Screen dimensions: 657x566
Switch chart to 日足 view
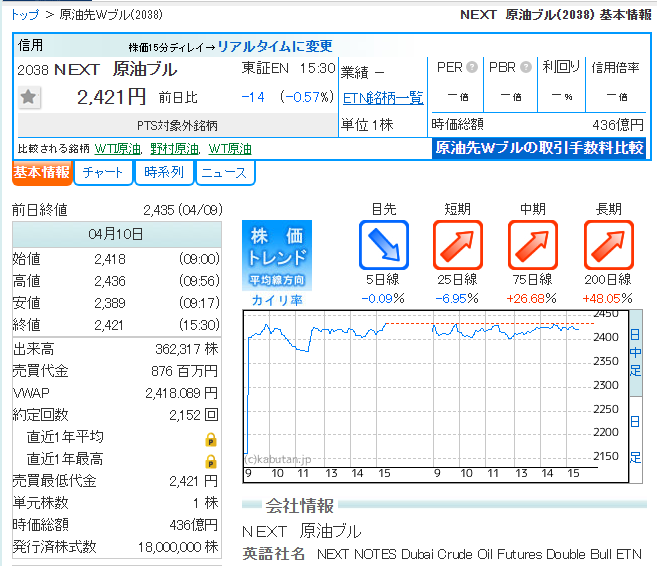coord(635,439)
